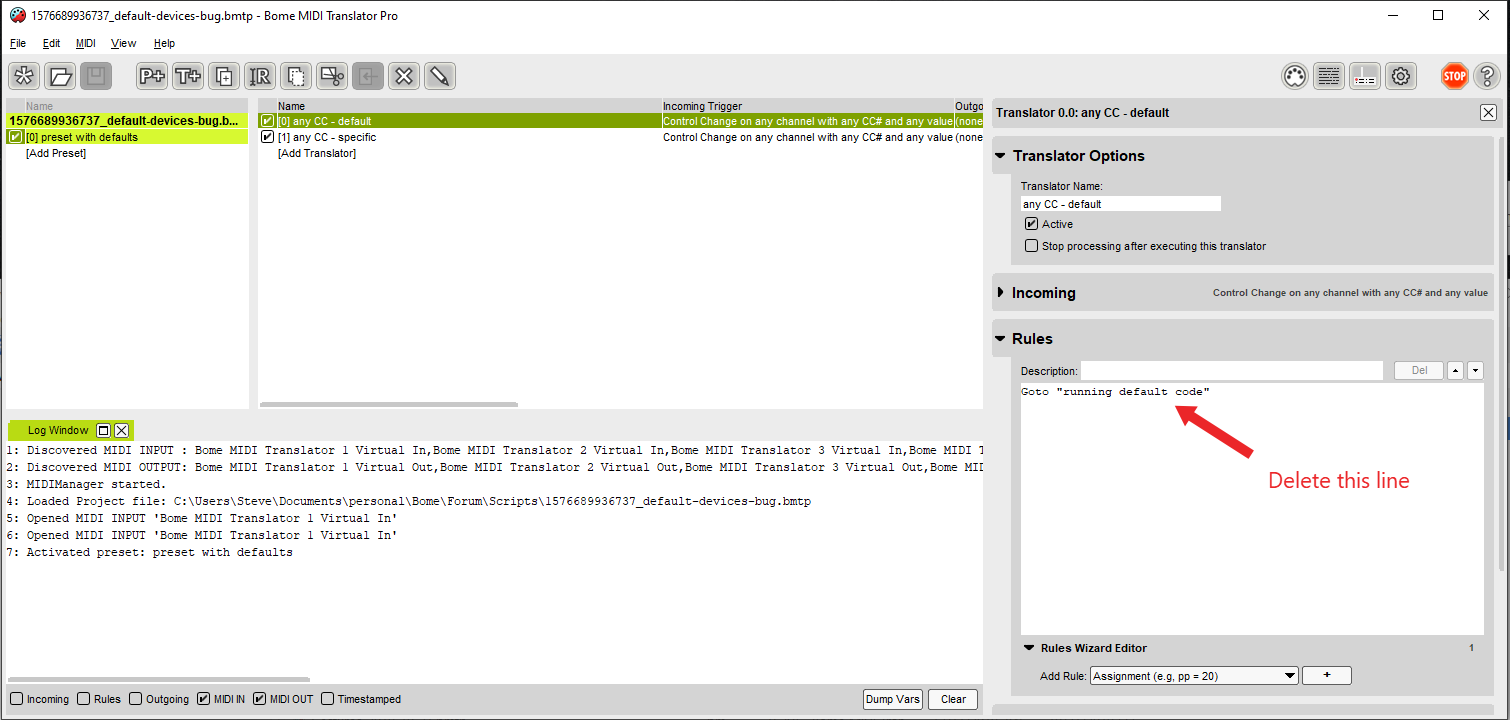Click the greyed Save project icon

click(x=96, y=75)
